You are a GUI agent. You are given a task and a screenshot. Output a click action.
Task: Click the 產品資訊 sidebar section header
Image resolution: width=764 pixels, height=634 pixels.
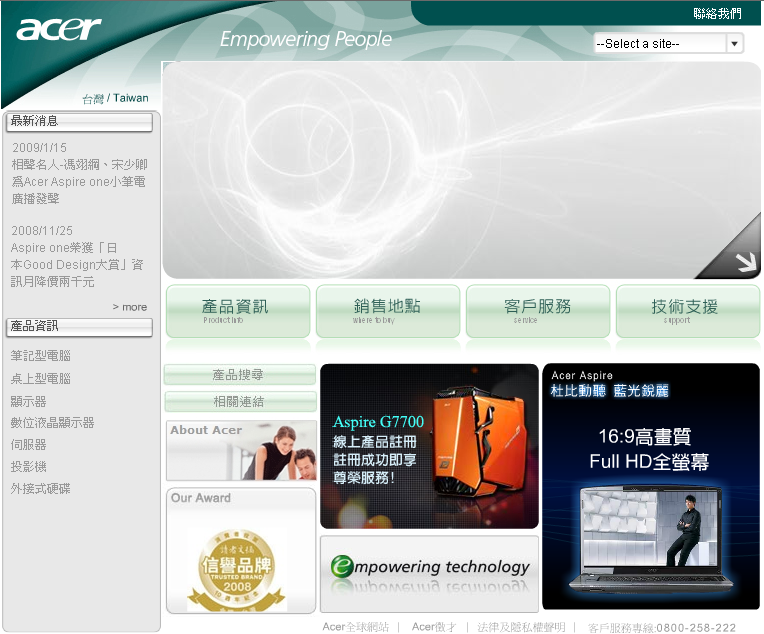click(79, 327)
